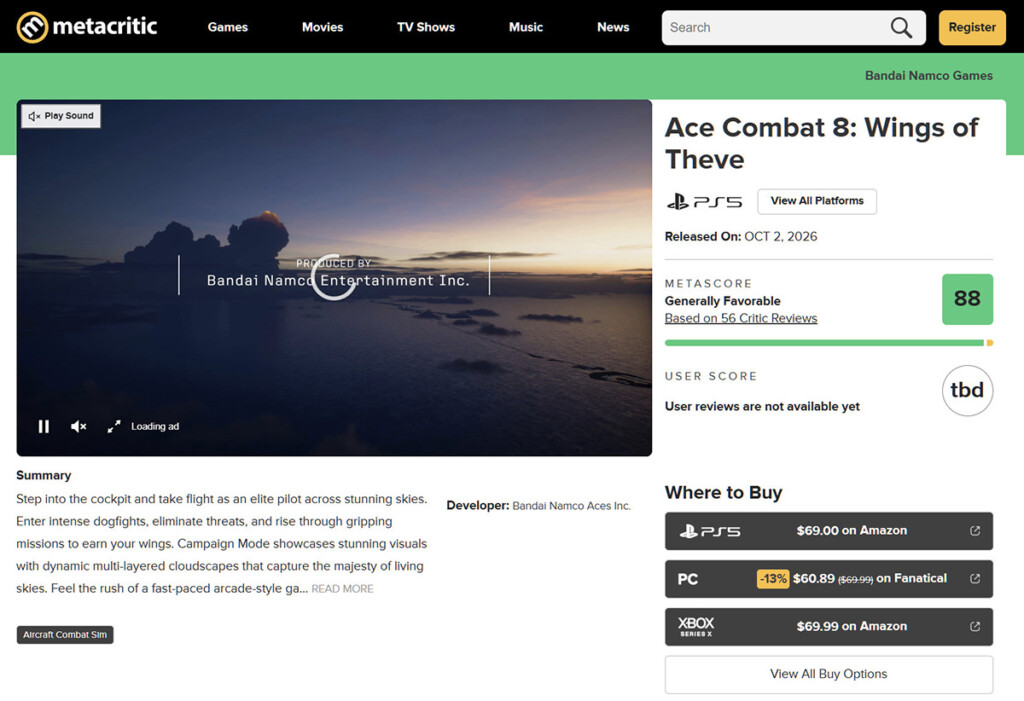Buy Xbox version for $69.99 on Amazon
The image size is (1024, 701).
coord(829,627)
